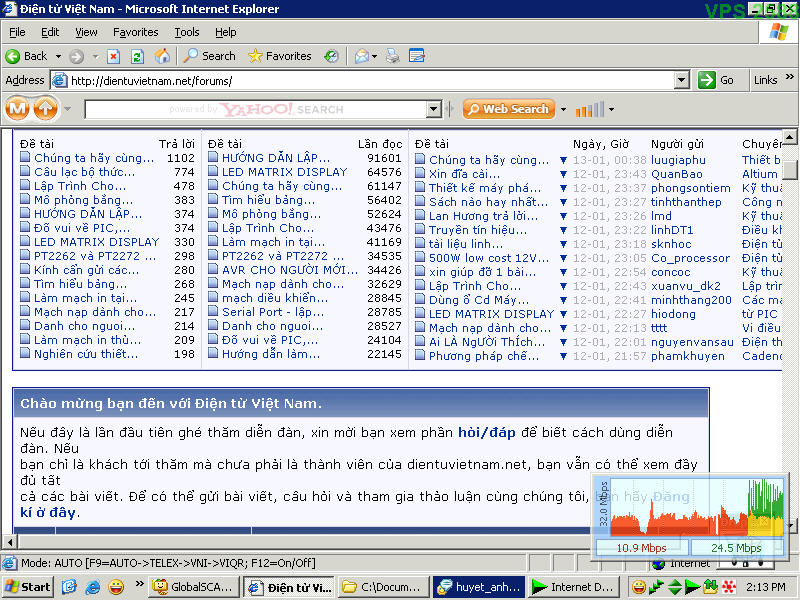Open the History icon in toolbar

click(x=331, y=56)
